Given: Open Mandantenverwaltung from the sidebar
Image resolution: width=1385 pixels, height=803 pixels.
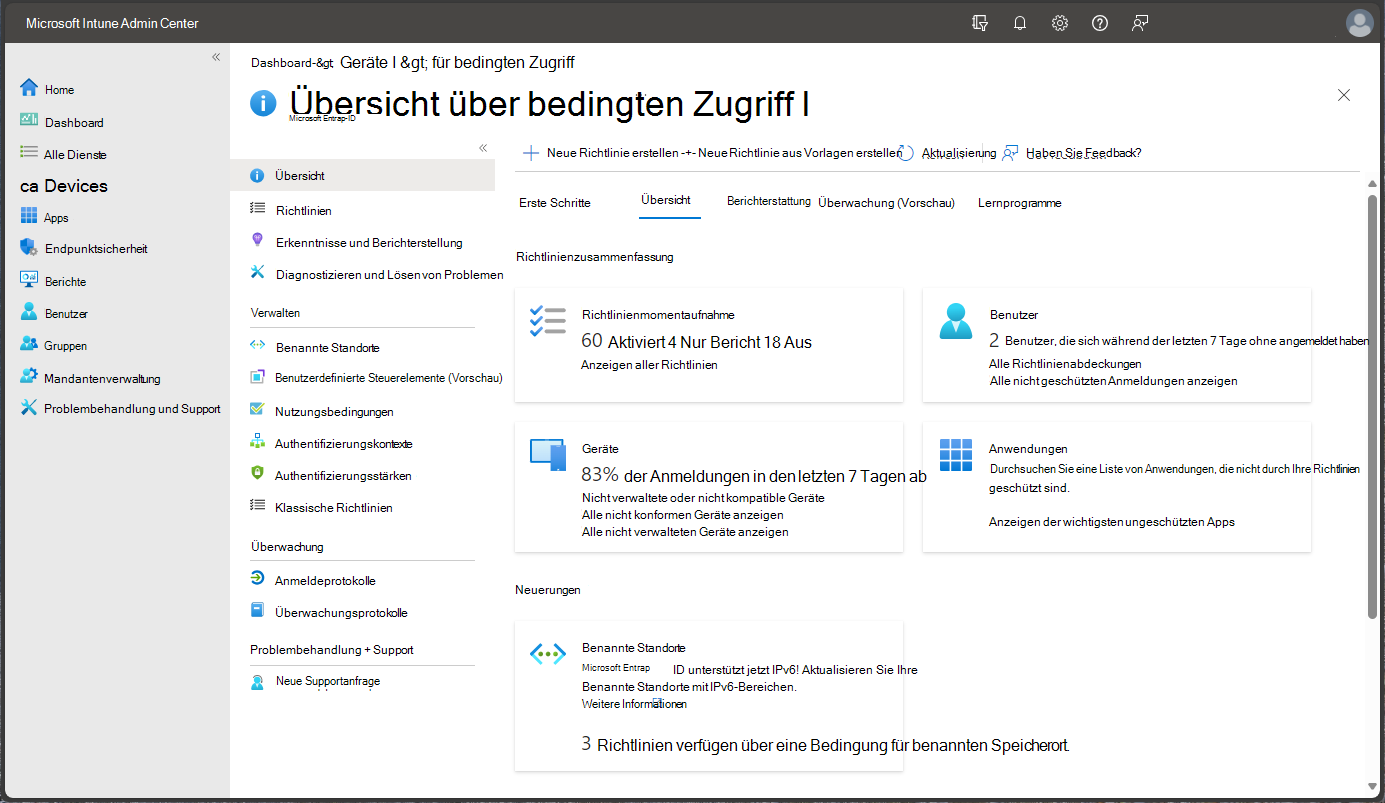Looking at the screenshot, I should click(101, 378).
